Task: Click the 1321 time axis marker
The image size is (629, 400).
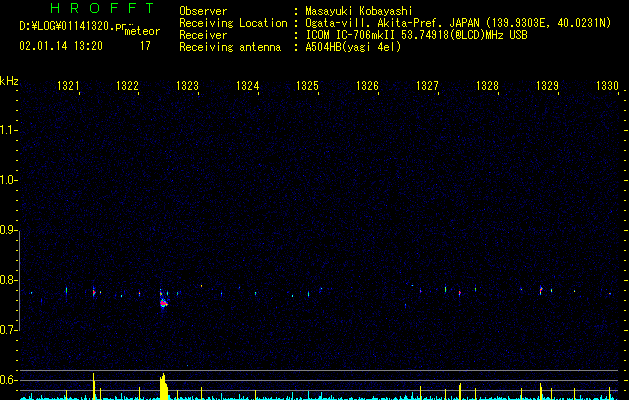Action: 68,86
